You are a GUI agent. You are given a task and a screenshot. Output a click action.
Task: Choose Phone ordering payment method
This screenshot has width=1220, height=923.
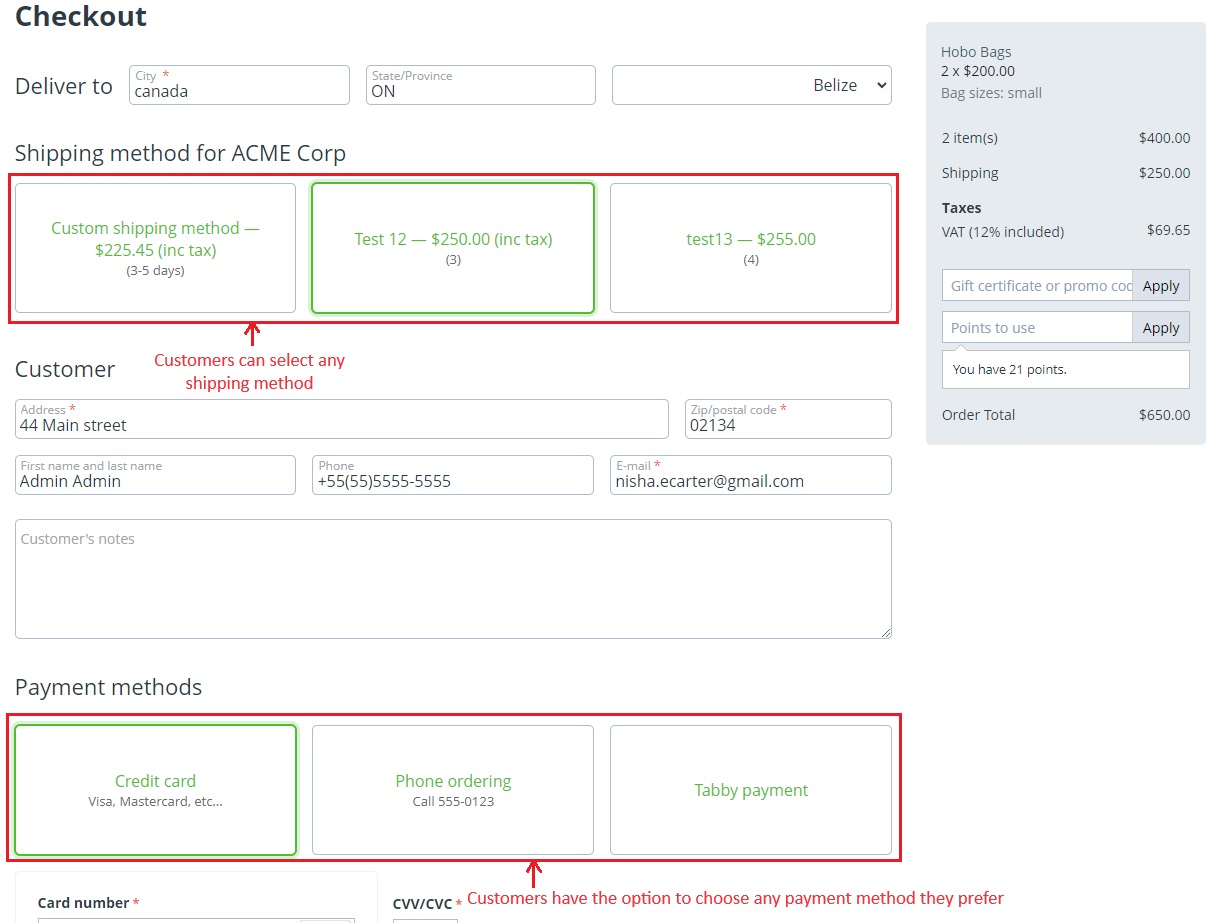pyautogui.click(x=453, y=790)
